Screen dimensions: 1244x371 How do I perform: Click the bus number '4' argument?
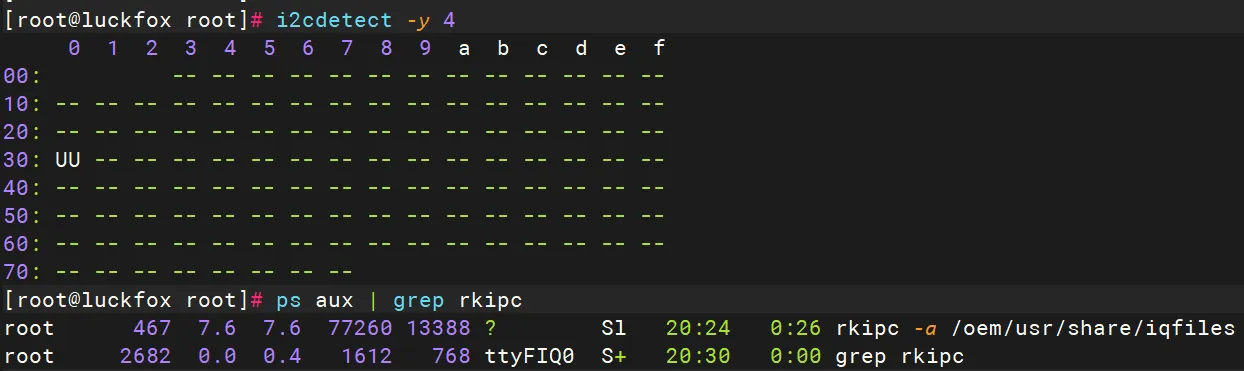point(450,19)
